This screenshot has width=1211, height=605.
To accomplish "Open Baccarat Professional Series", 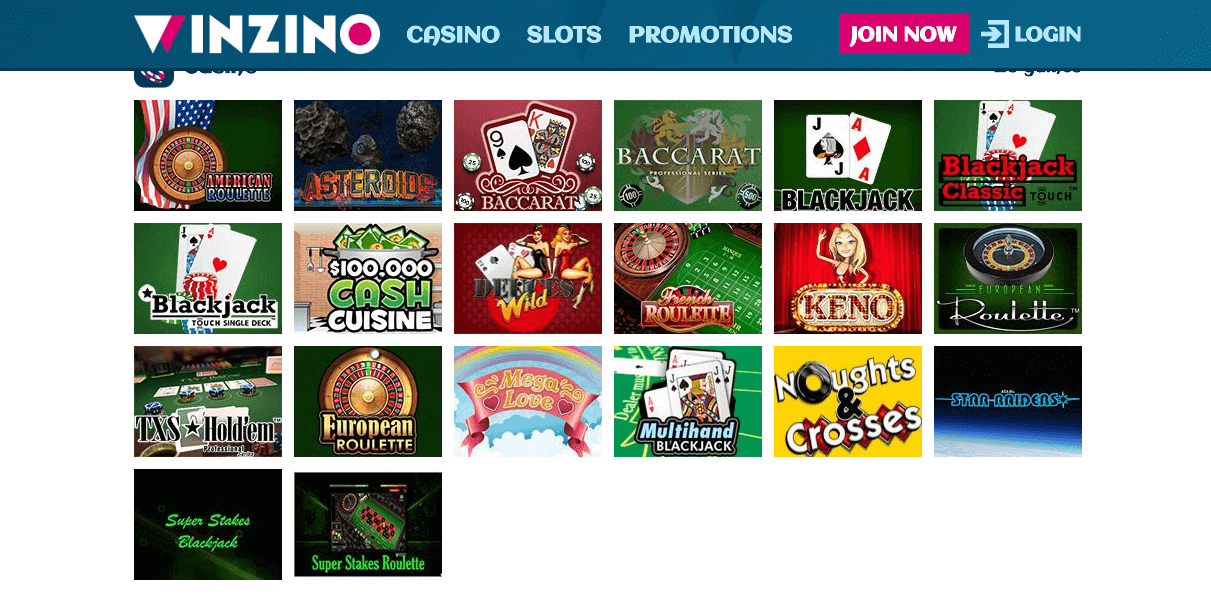I will coord(688,155).
